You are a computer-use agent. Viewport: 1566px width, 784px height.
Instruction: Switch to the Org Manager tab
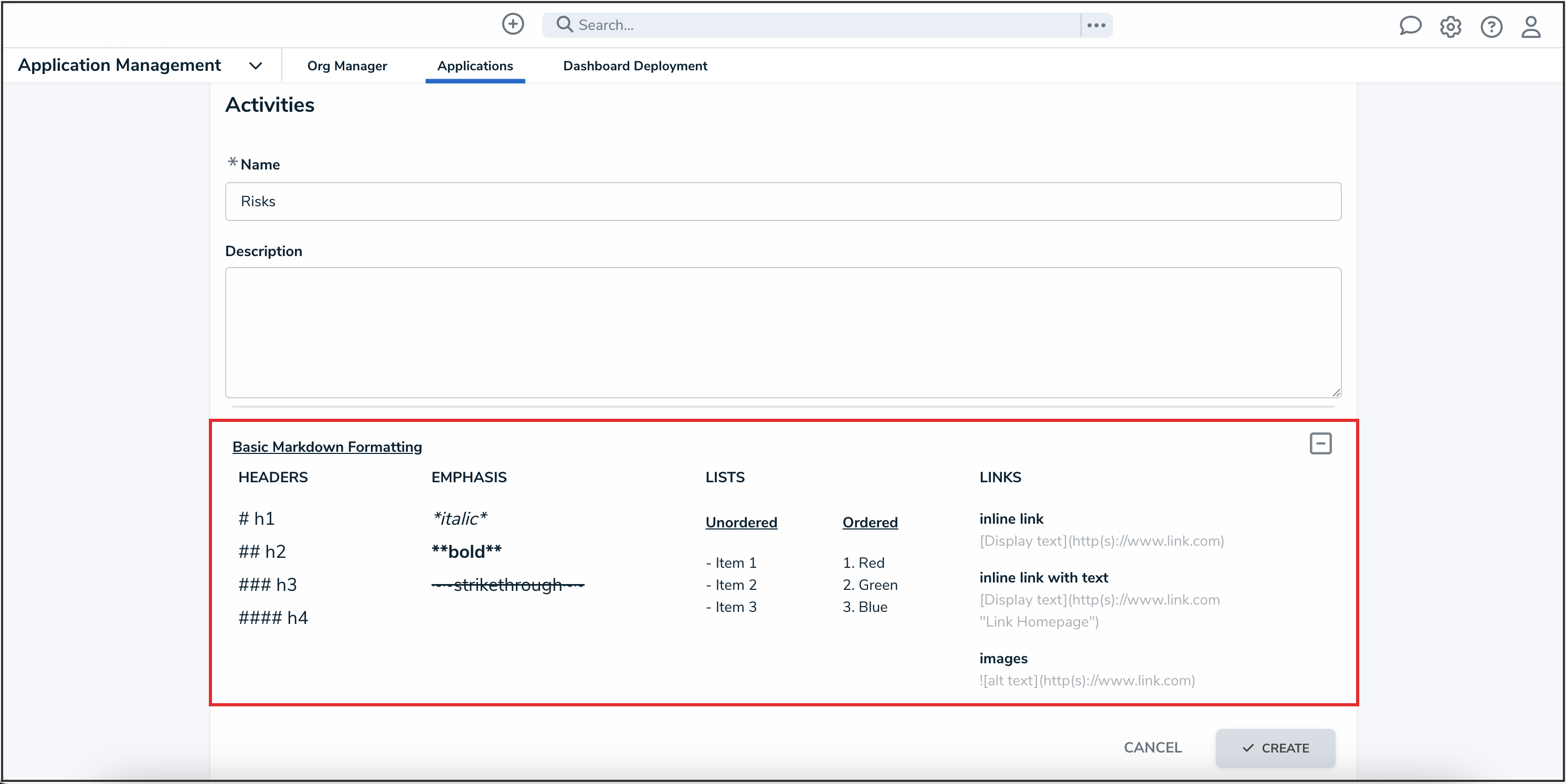347,66
